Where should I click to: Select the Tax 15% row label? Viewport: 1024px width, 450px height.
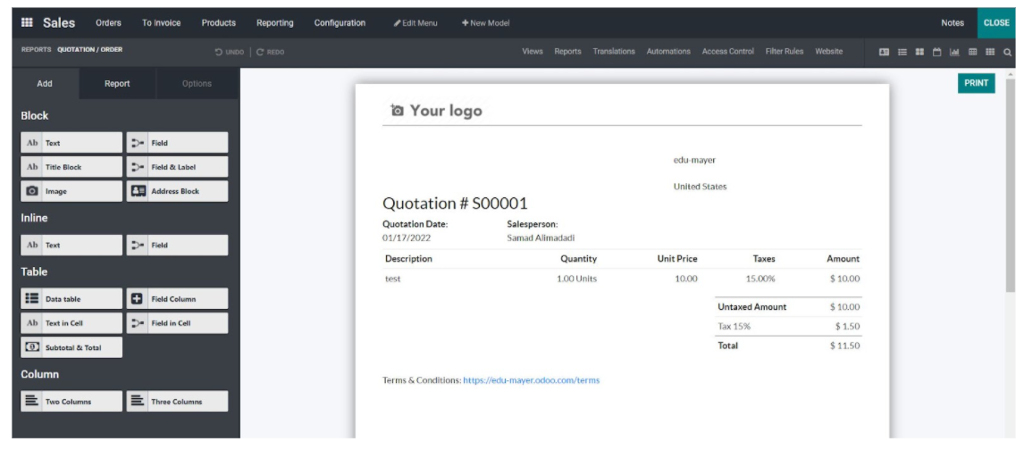click(734, 326)
